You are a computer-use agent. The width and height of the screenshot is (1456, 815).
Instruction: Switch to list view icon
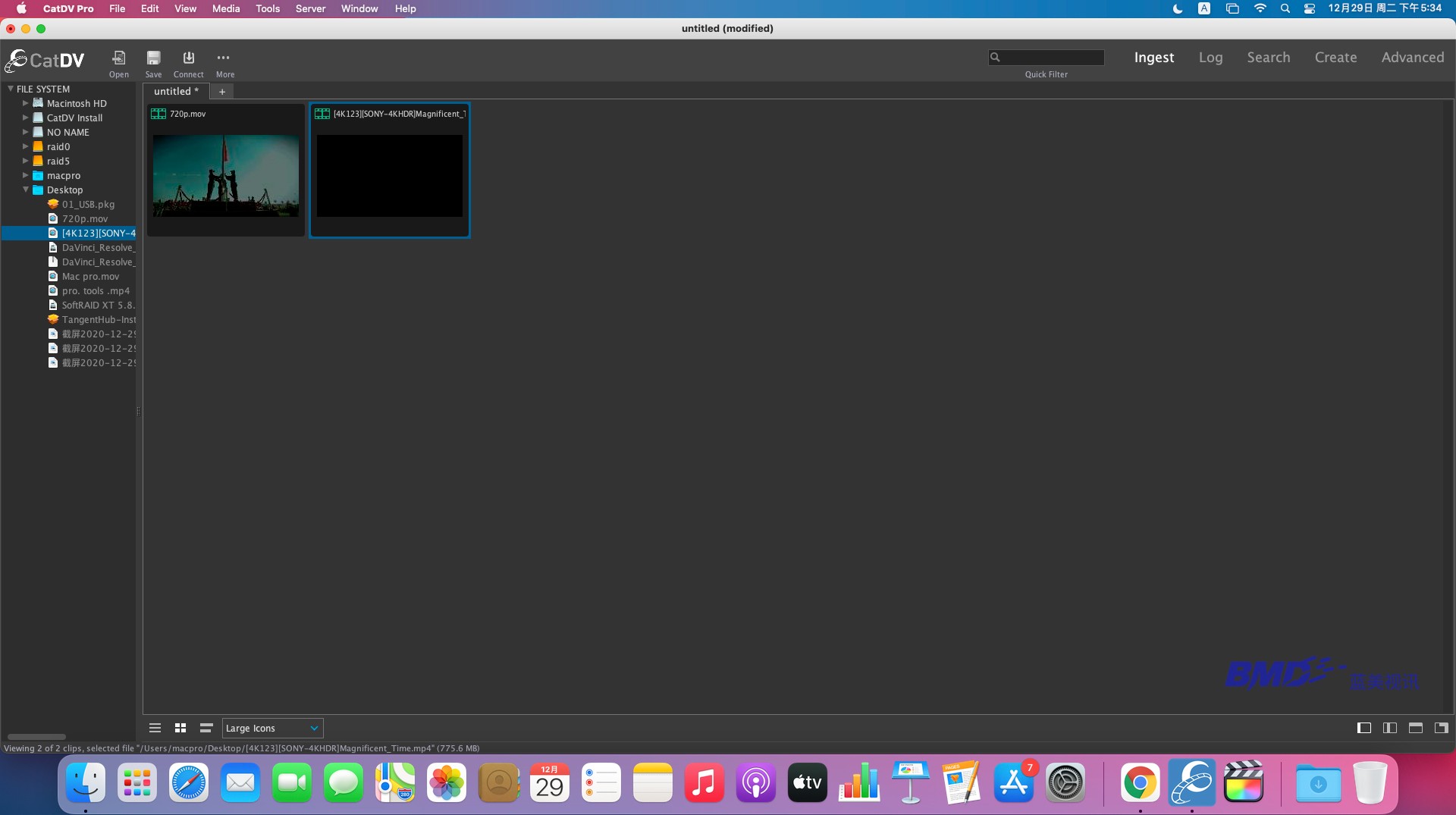(x=155, y=728)
